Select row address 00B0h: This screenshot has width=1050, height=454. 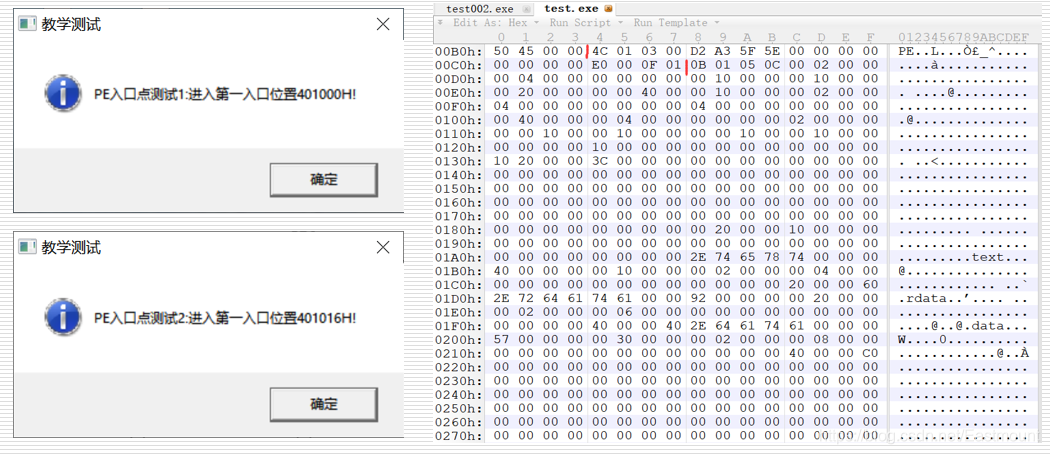coord(459,52)
